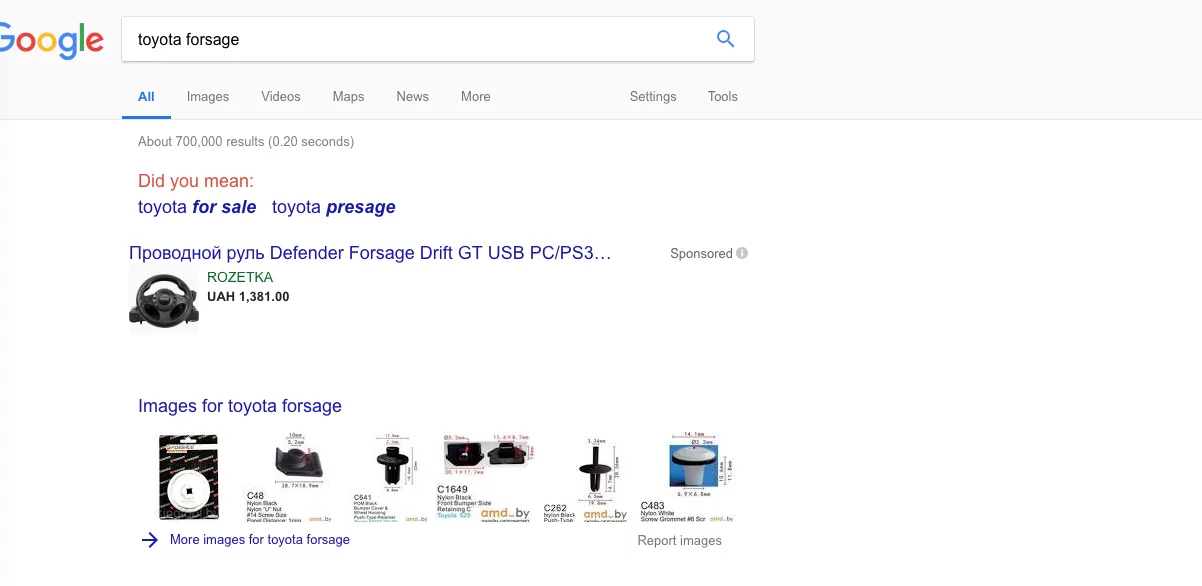Screen dimensions: 1202x586
Task: Click the blue magnifier search icon
Action: click(726, 40)
